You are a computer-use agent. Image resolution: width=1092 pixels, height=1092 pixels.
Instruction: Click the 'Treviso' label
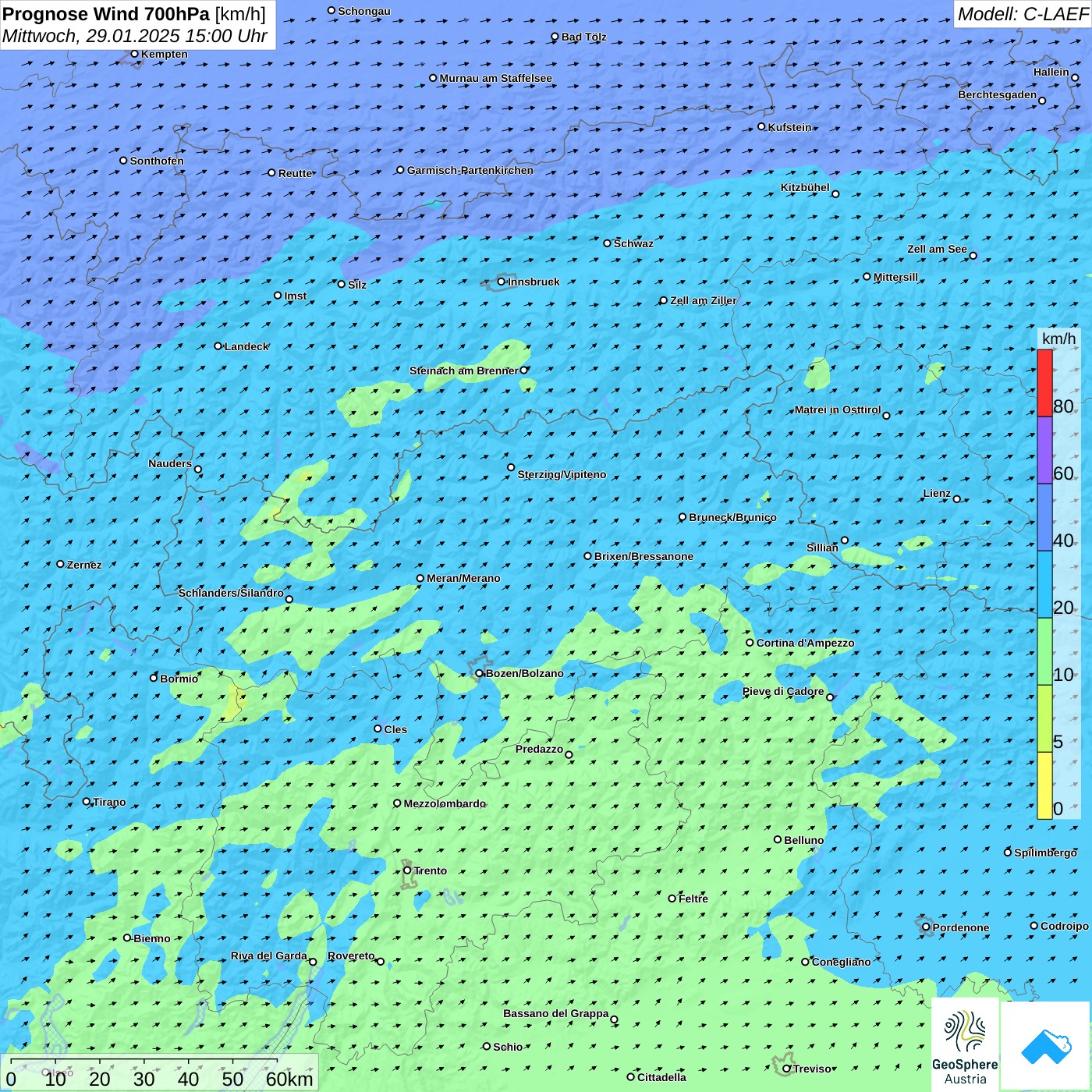812,1069
